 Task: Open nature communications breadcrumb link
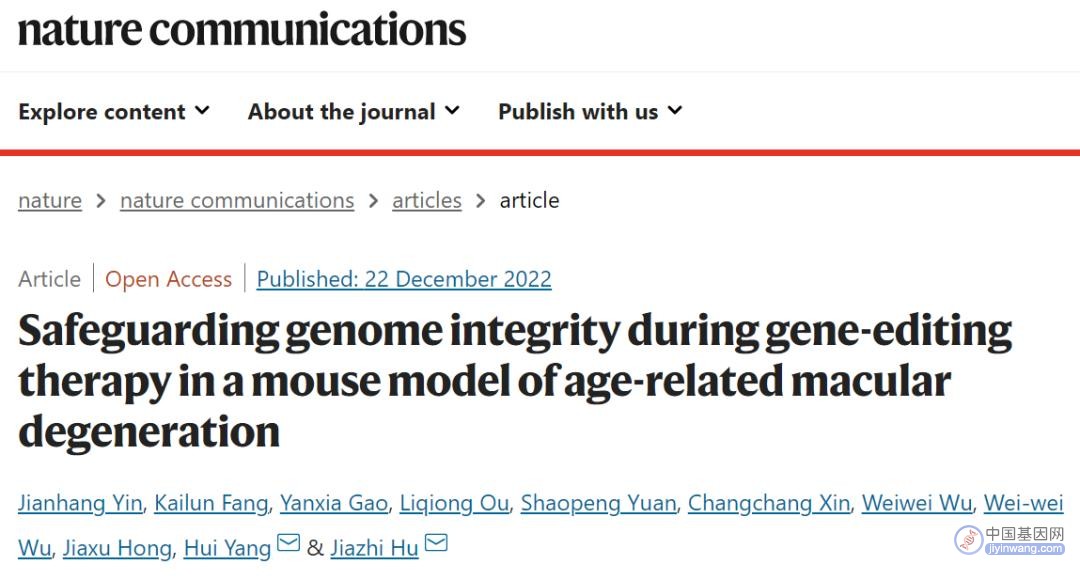click(237, 200)
